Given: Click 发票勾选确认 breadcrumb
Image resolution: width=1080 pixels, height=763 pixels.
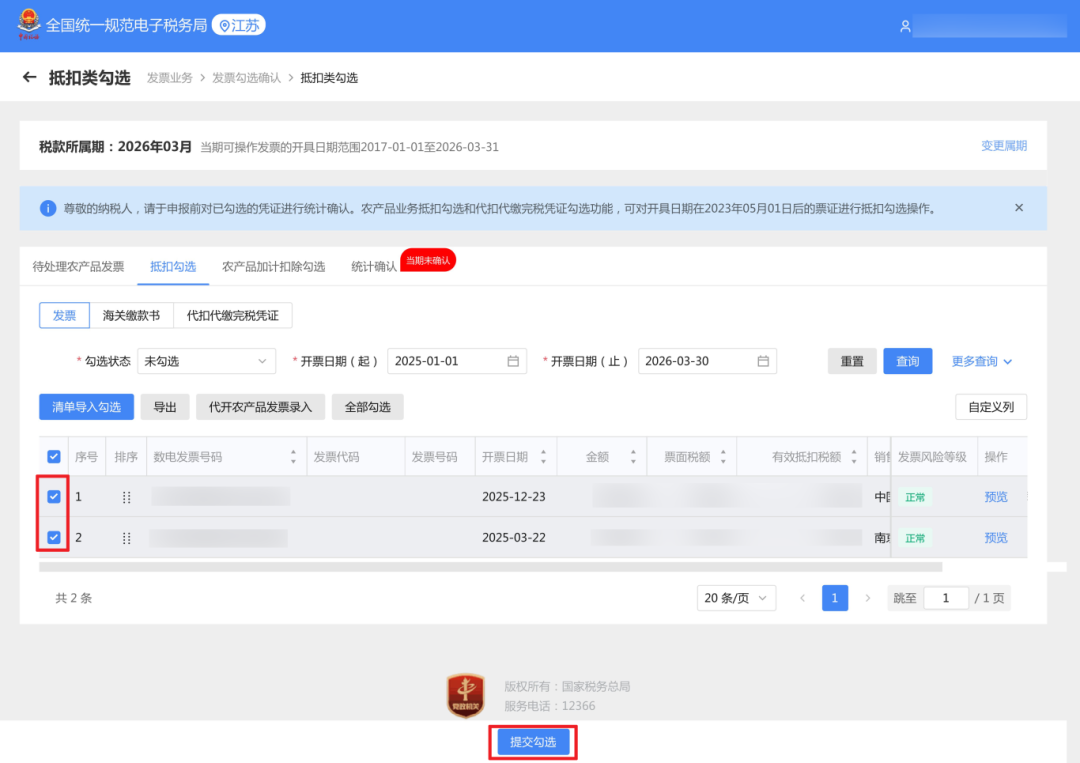Looking at the screenshot, I should 246,78.
